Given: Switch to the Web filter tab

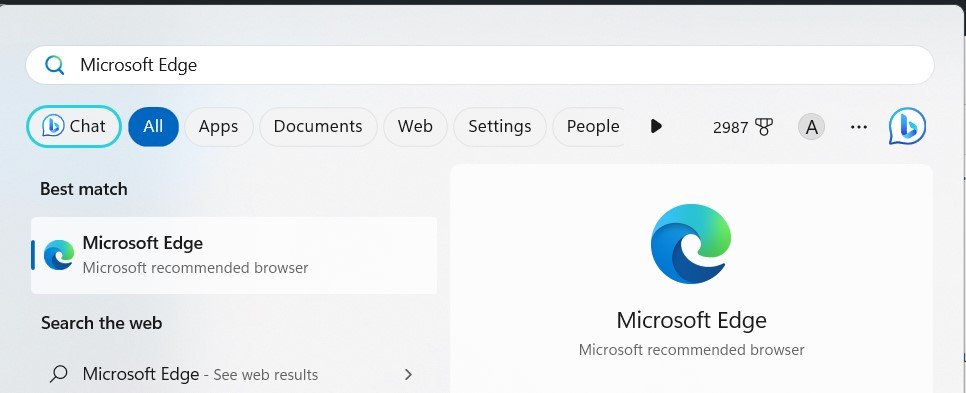Looking at the screenshot, I should point(415,126).
